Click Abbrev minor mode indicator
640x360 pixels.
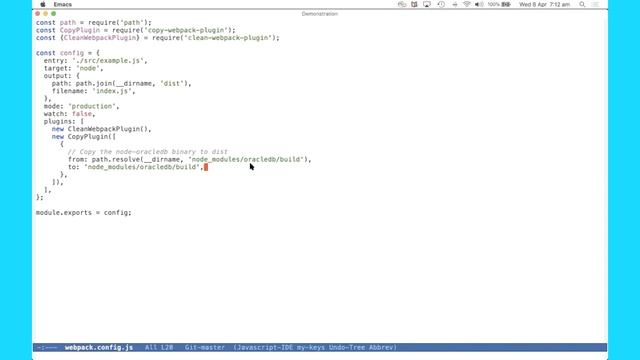click(x=382, y=347)
